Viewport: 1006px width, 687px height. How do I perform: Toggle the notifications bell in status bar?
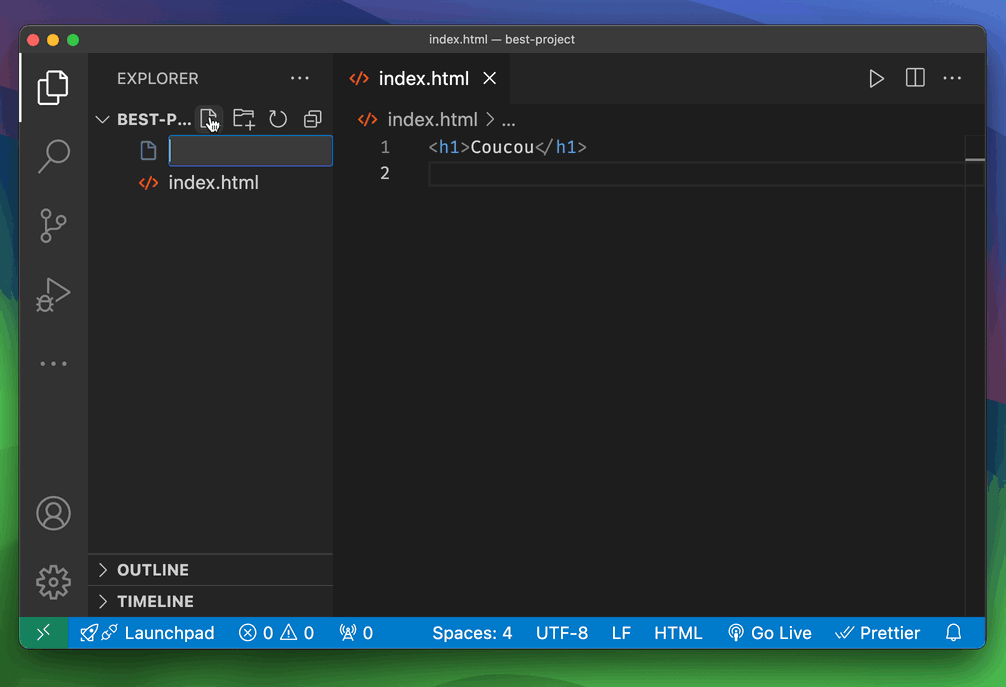pyautogui.click(x=953, y=633)
